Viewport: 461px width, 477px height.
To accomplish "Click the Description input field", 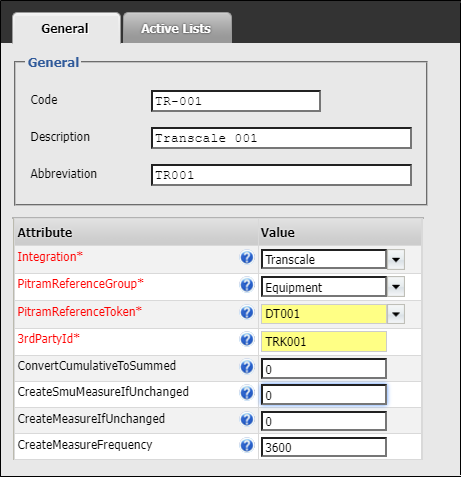I will (x=281, y=138).
